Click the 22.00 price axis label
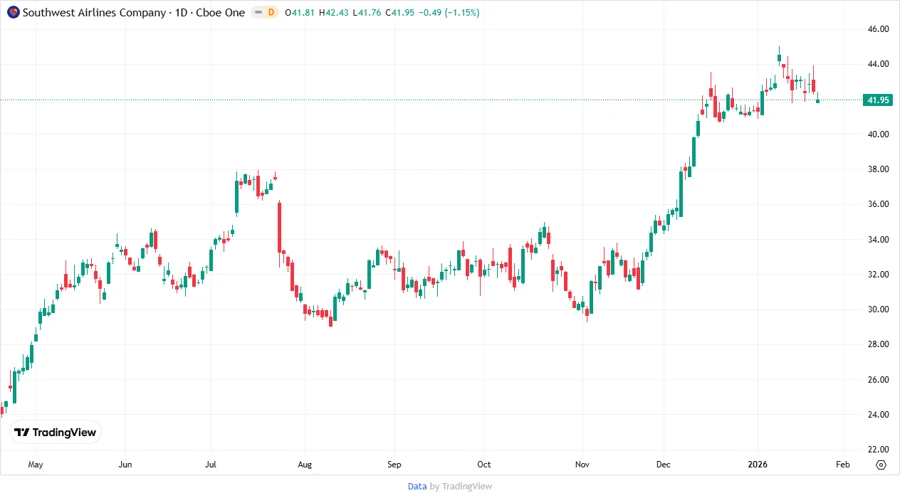This screenshot has height=498, width=900. 878,449
